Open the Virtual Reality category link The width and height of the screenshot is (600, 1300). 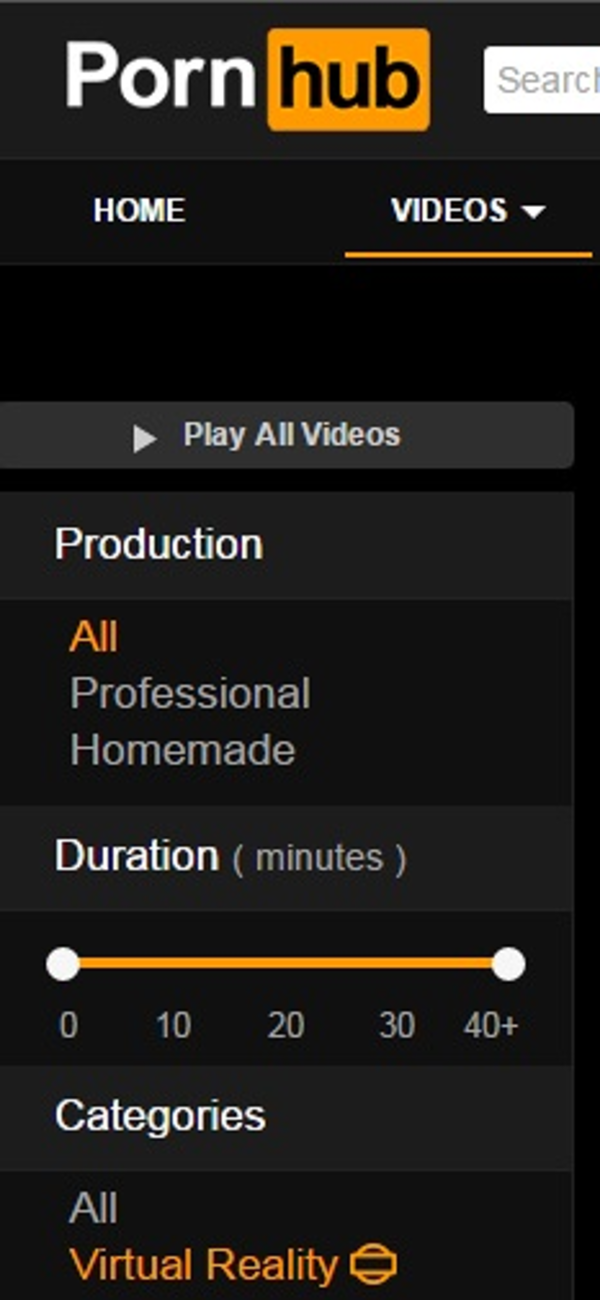click(x=204, y=1266)
